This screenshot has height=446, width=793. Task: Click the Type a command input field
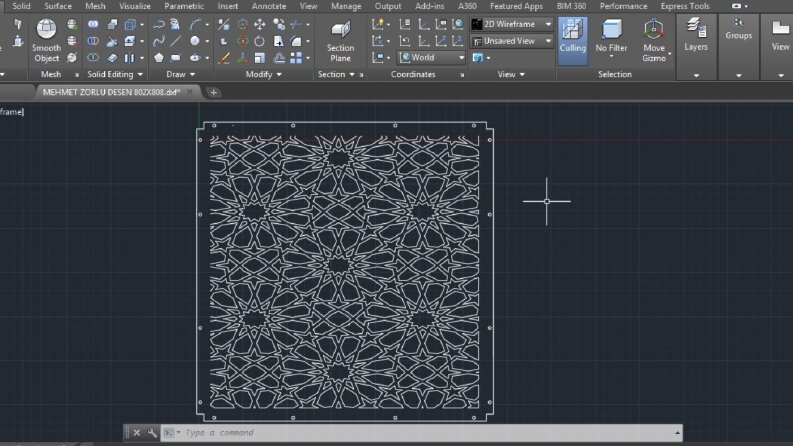tap(425, 433)
